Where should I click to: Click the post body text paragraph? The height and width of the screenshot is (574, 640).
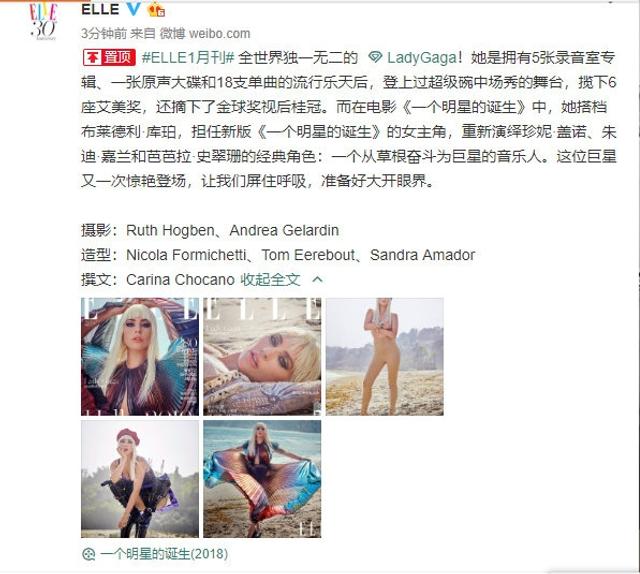349,119
